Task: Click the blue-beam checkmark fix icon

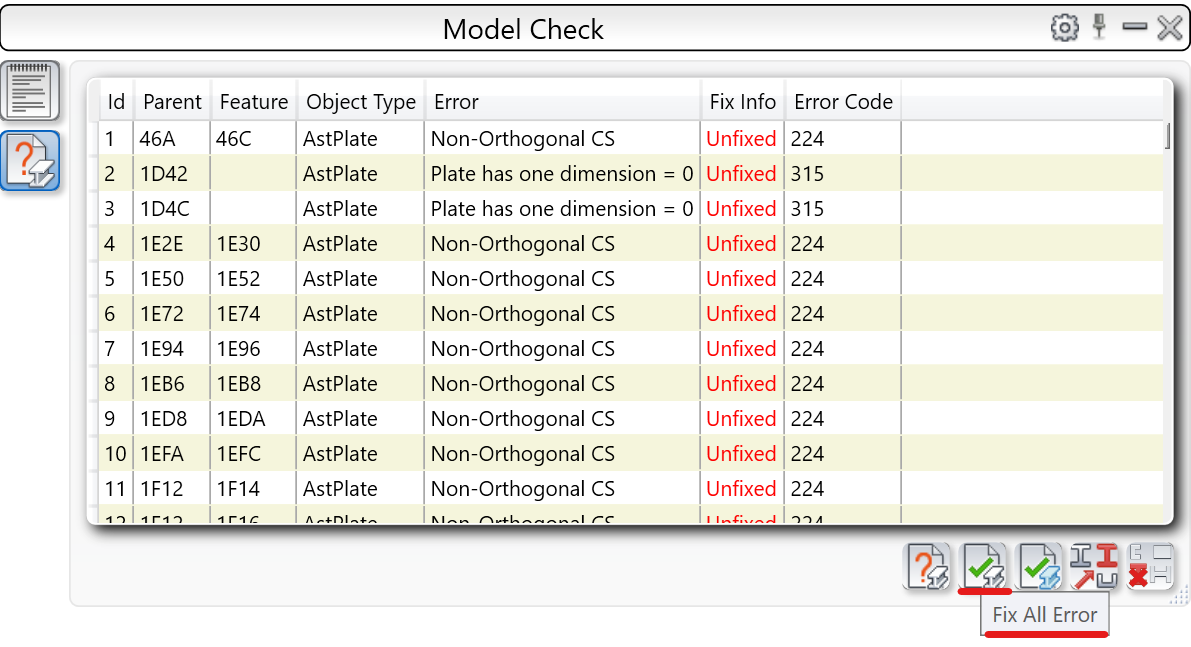Action: [x=1040, y=567]
